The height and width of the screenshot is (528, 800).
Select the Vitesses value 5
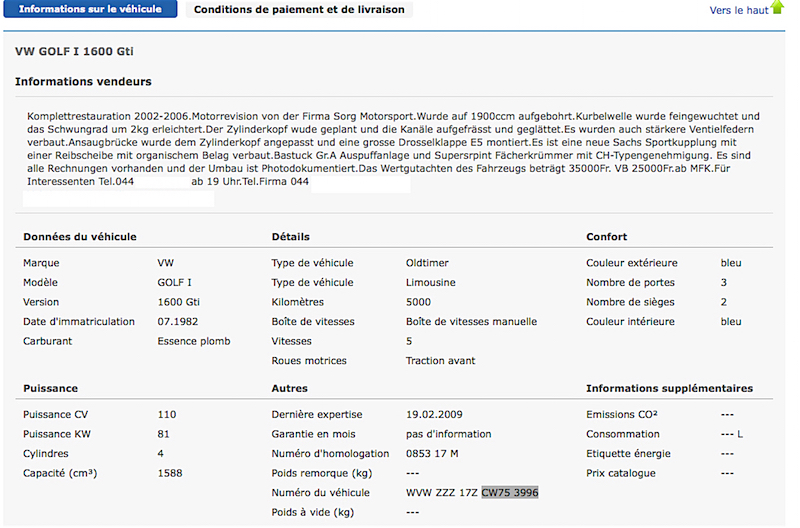click(x=409, y=341)
